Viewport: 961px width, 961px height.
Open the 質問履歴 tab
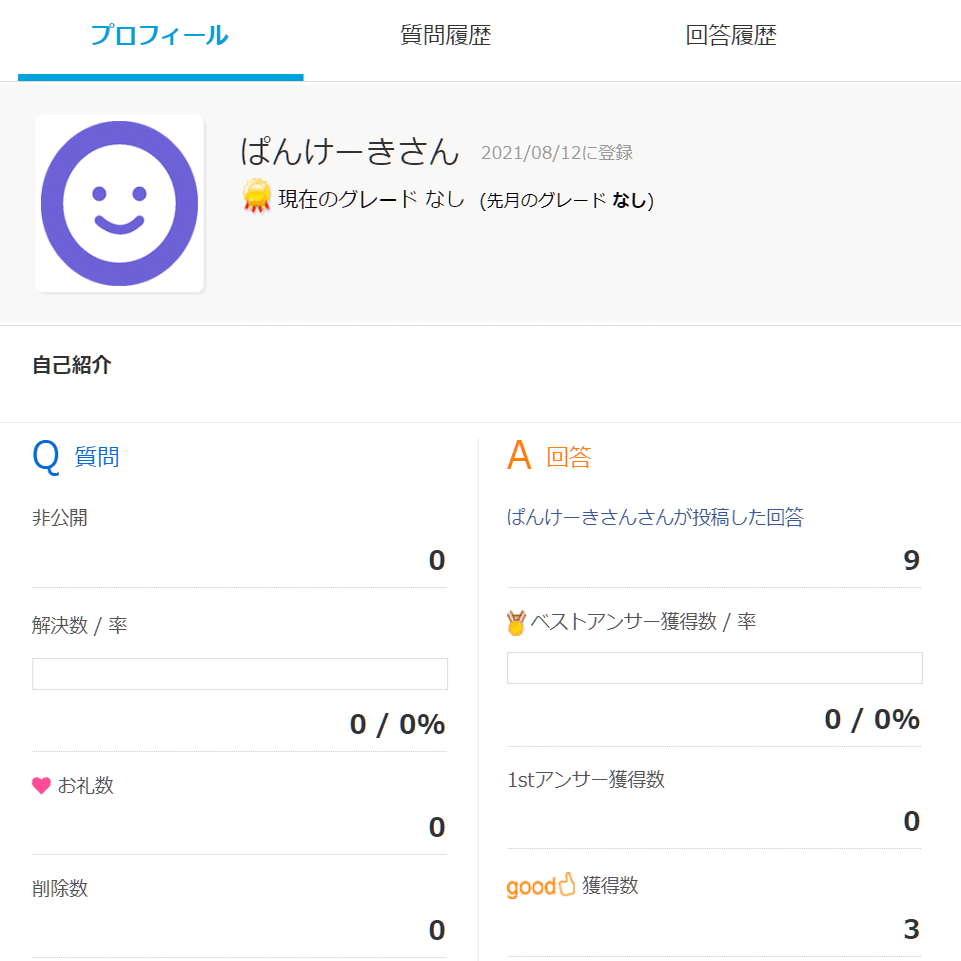(x=445, y=37)
